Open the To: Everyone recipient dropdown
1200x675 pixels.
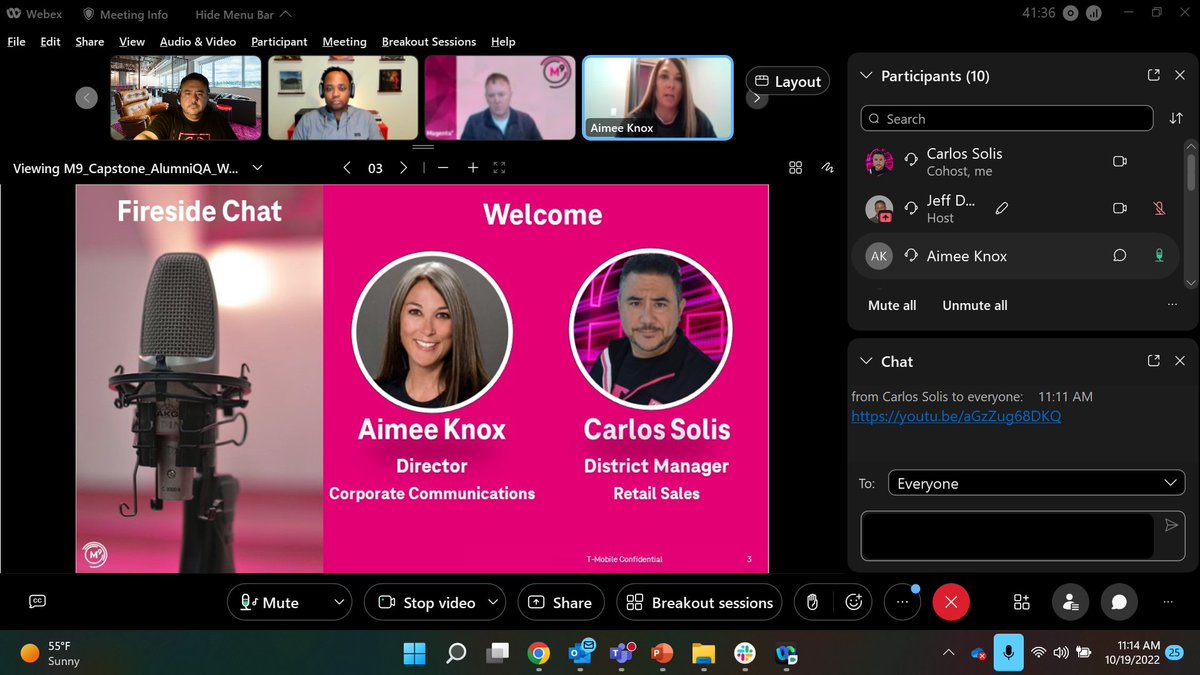coord(1035,483)
